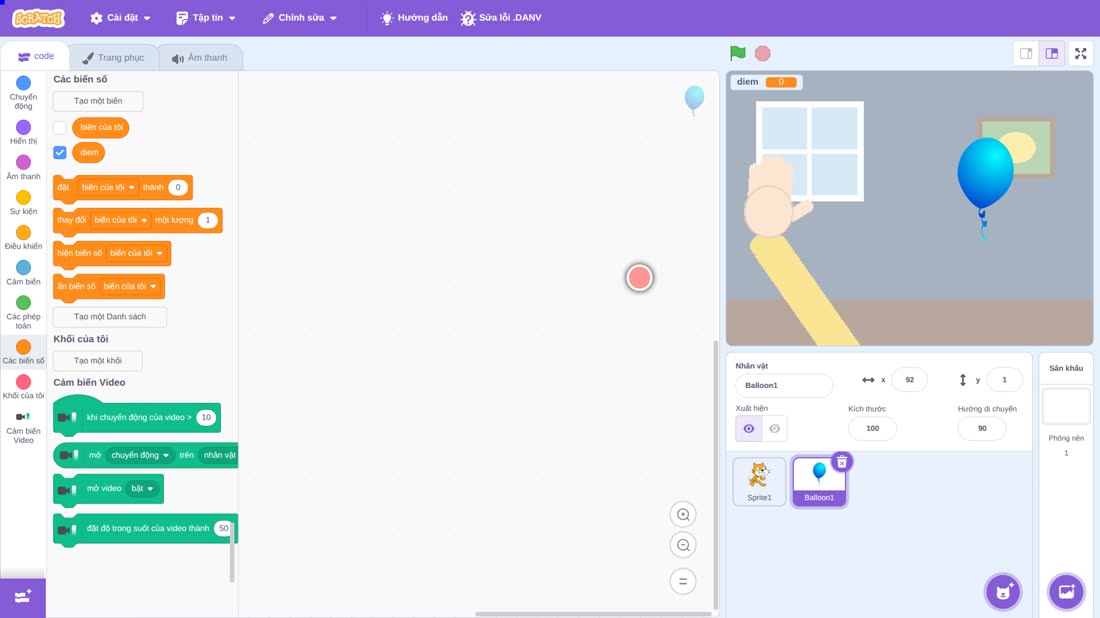Zoom out on the code workspace
The width and height of the screenshot is (1100, 618).
point(683,545)
